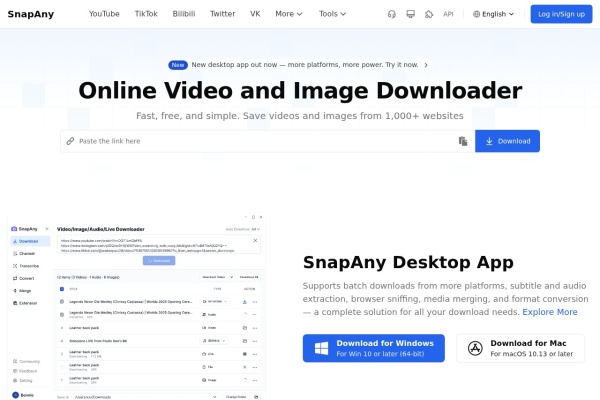Click the 'SnapAny Desktop App' heading

tap(408, 263)
